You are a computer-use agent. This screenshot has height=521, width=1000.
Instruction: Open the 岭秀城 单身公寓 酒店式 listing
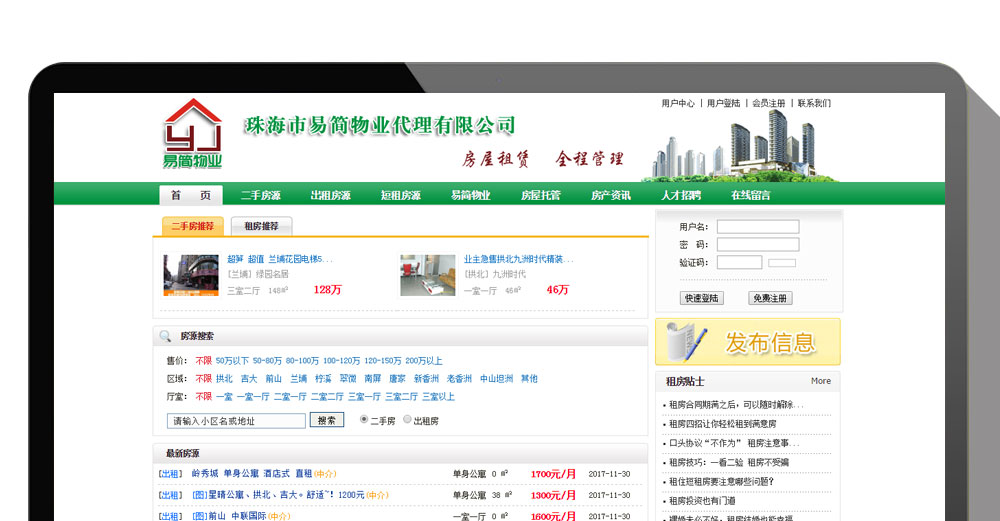251,474
